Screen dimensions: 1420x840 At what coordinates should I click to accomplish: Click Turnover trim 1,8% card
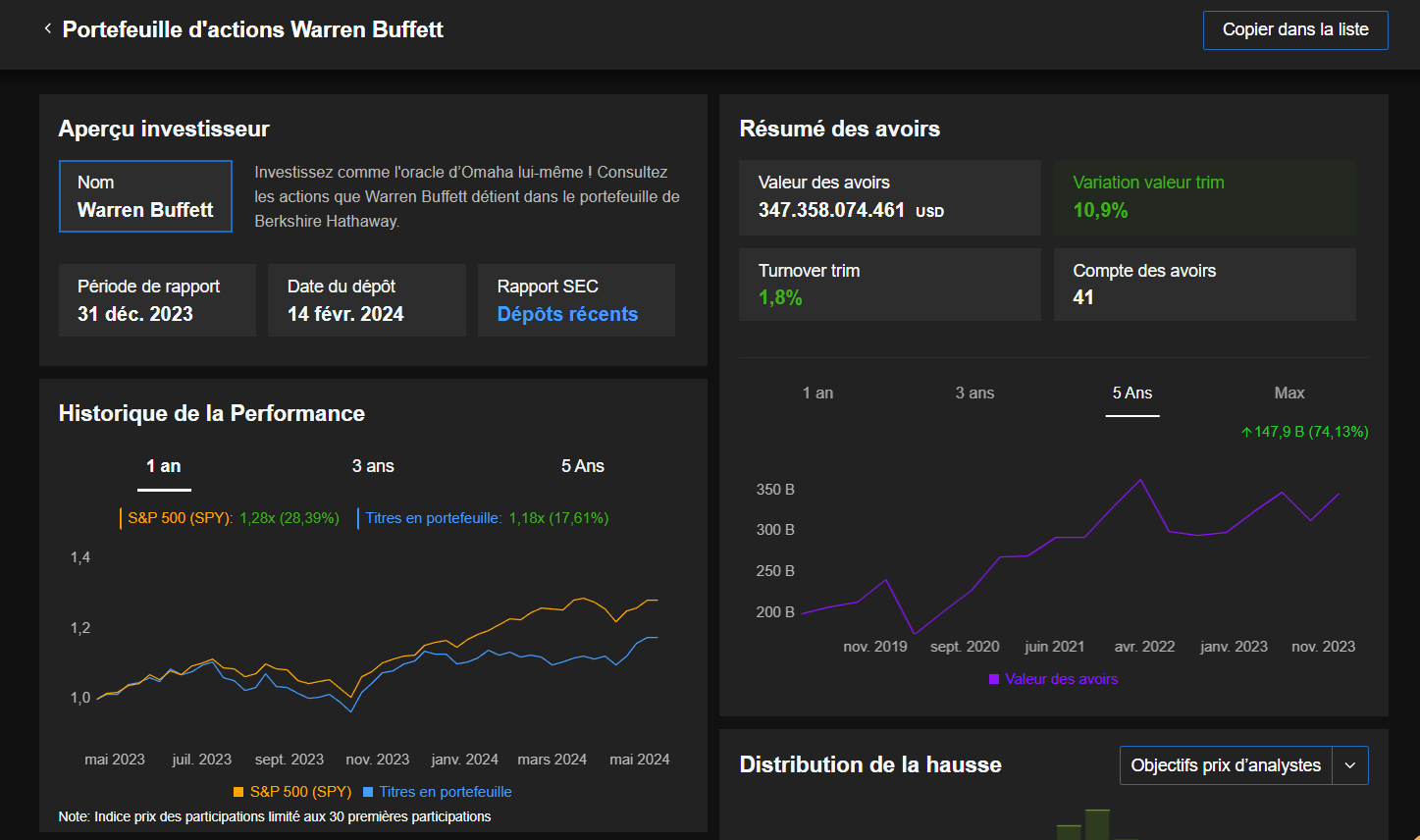(x=890, y=285)
